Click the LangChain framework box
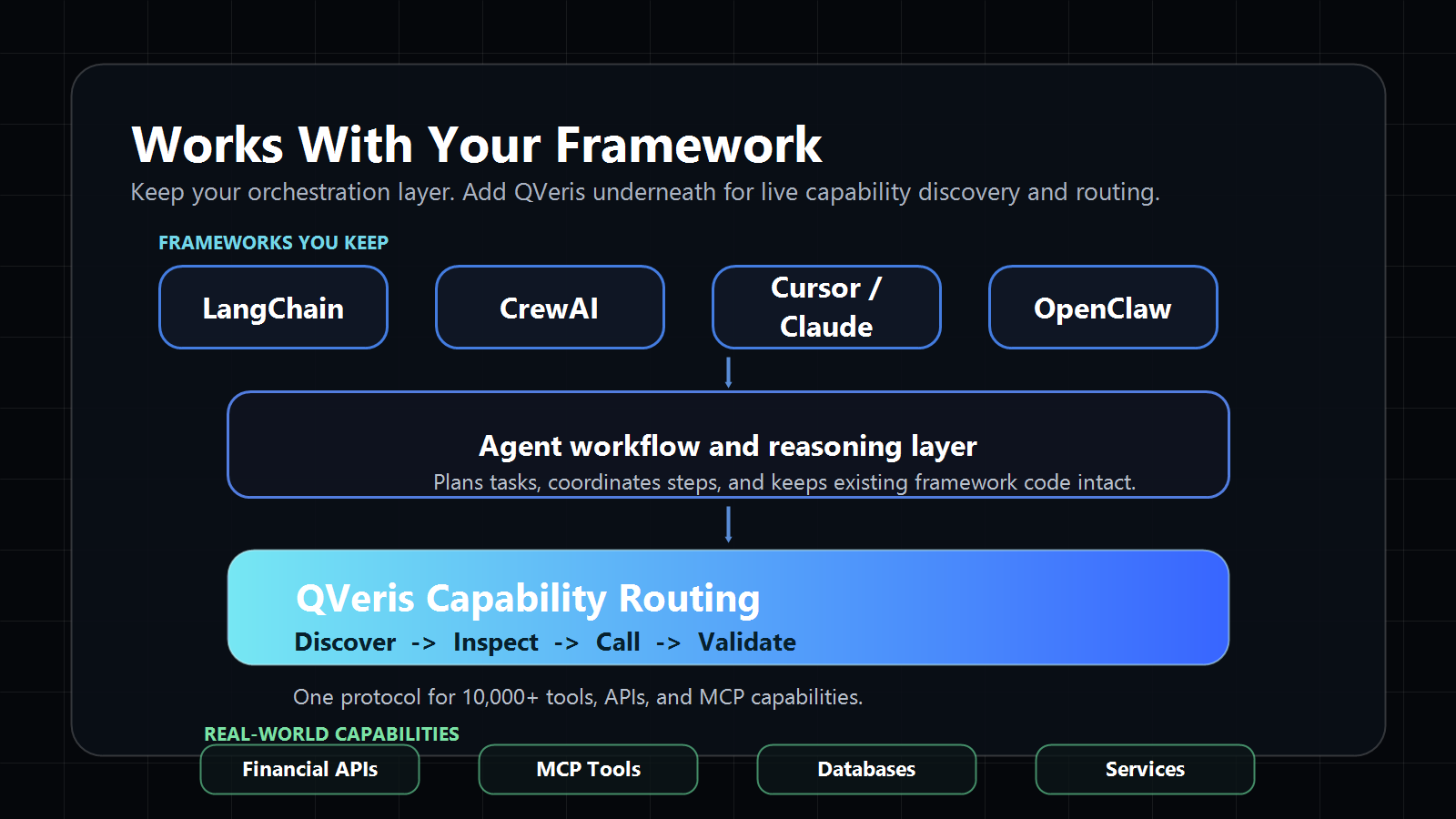Screen dimensions: 1456x819 point(273,308)
